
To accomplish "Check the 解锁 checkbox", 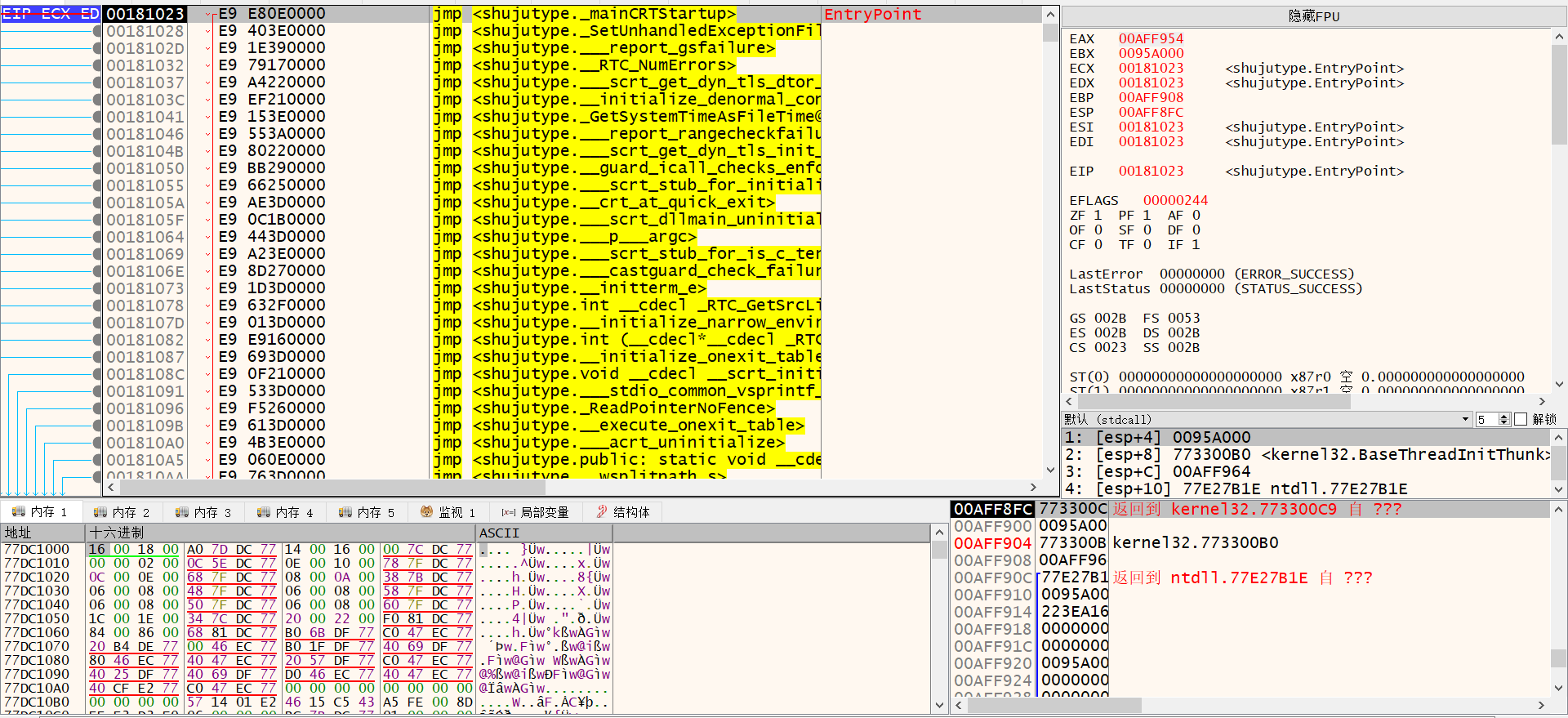I will pos(1521,419).
